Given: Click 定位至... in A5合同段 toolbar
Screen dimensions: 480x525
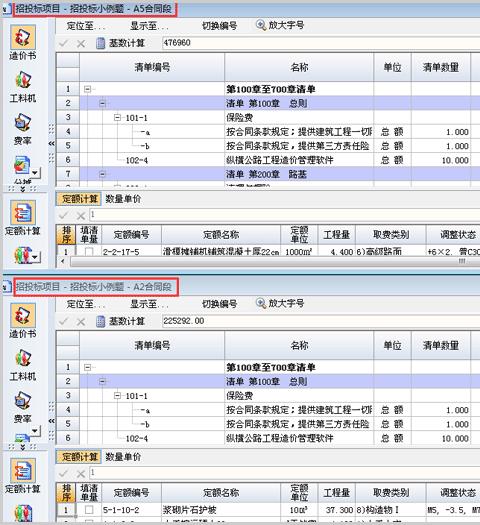Looking at the screenshot, I should click(x=86, y=25).
